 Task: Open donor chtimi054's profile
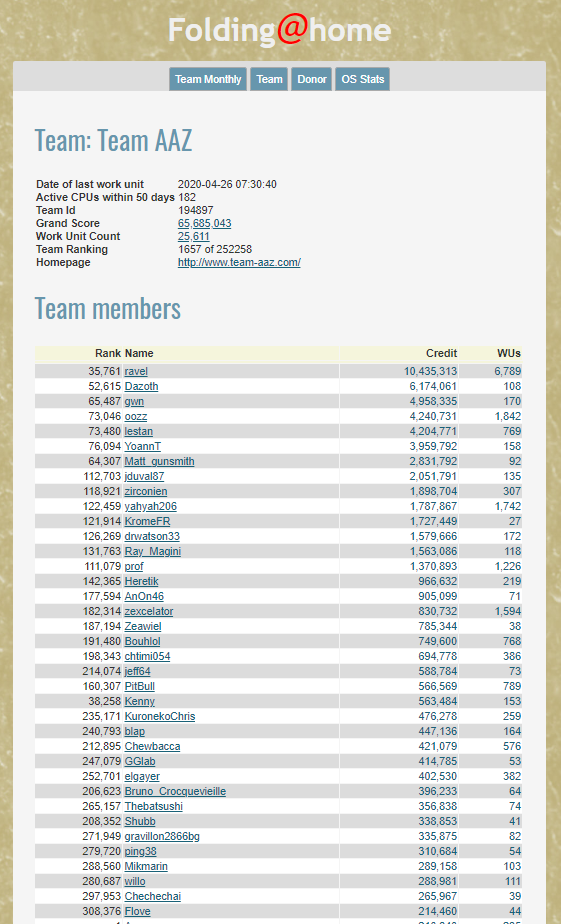(148, 656)
